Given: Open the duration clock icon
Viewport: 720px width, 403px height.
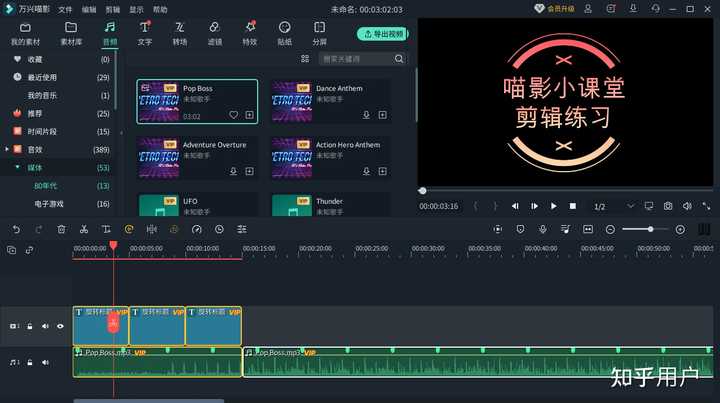Looking at the screenshot, I should pyautogui.click(x=219, y=229).
